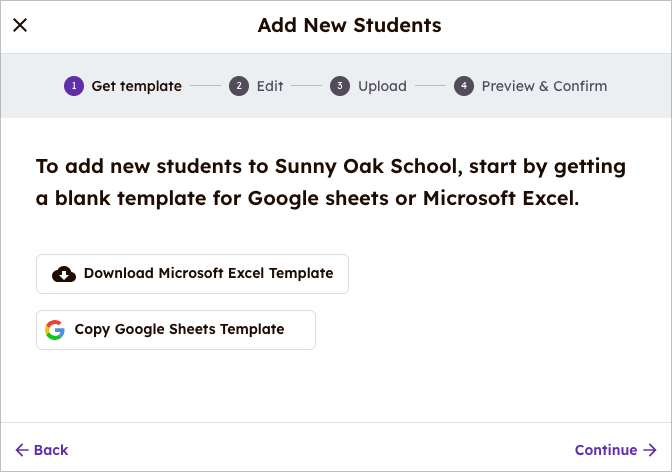Click the Sunny Oak School instruction heading
Viewport: 672px width, 472px height.
pyautogui.click(x=330, y=182)
